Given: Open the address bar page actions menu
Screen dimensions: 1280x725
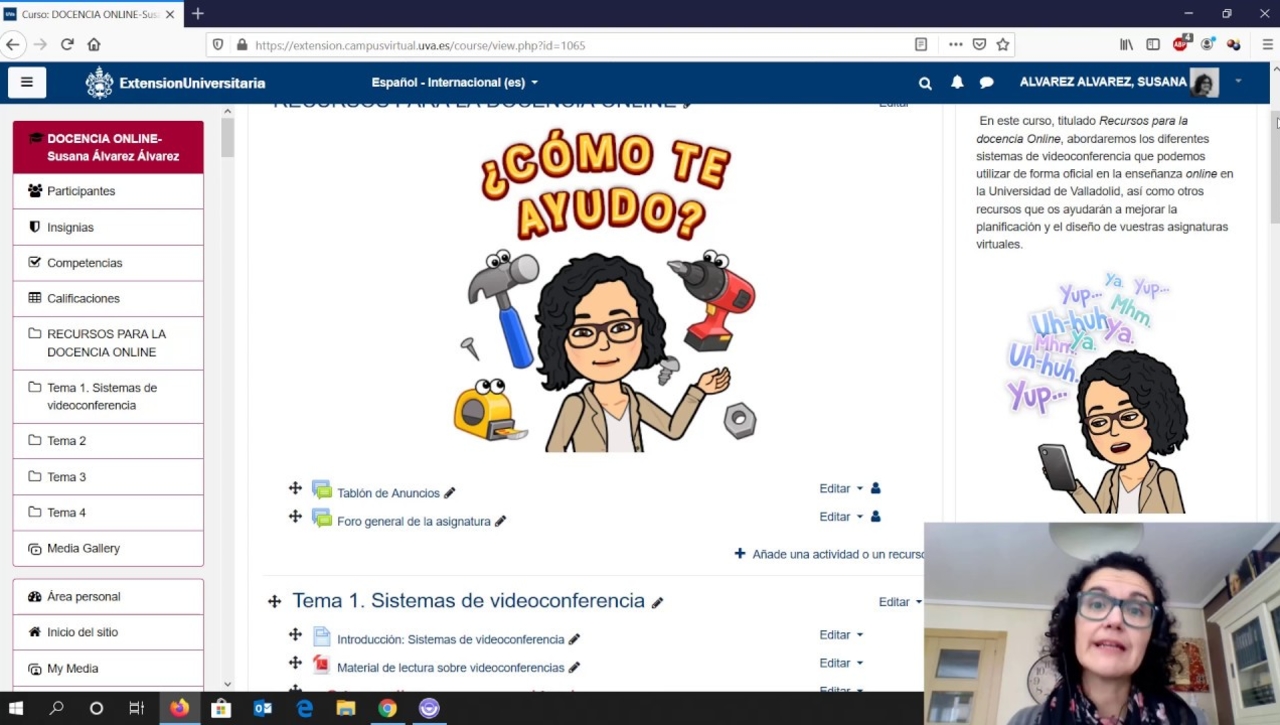Looking at the screenshot, I should click(x=955, y=45).
